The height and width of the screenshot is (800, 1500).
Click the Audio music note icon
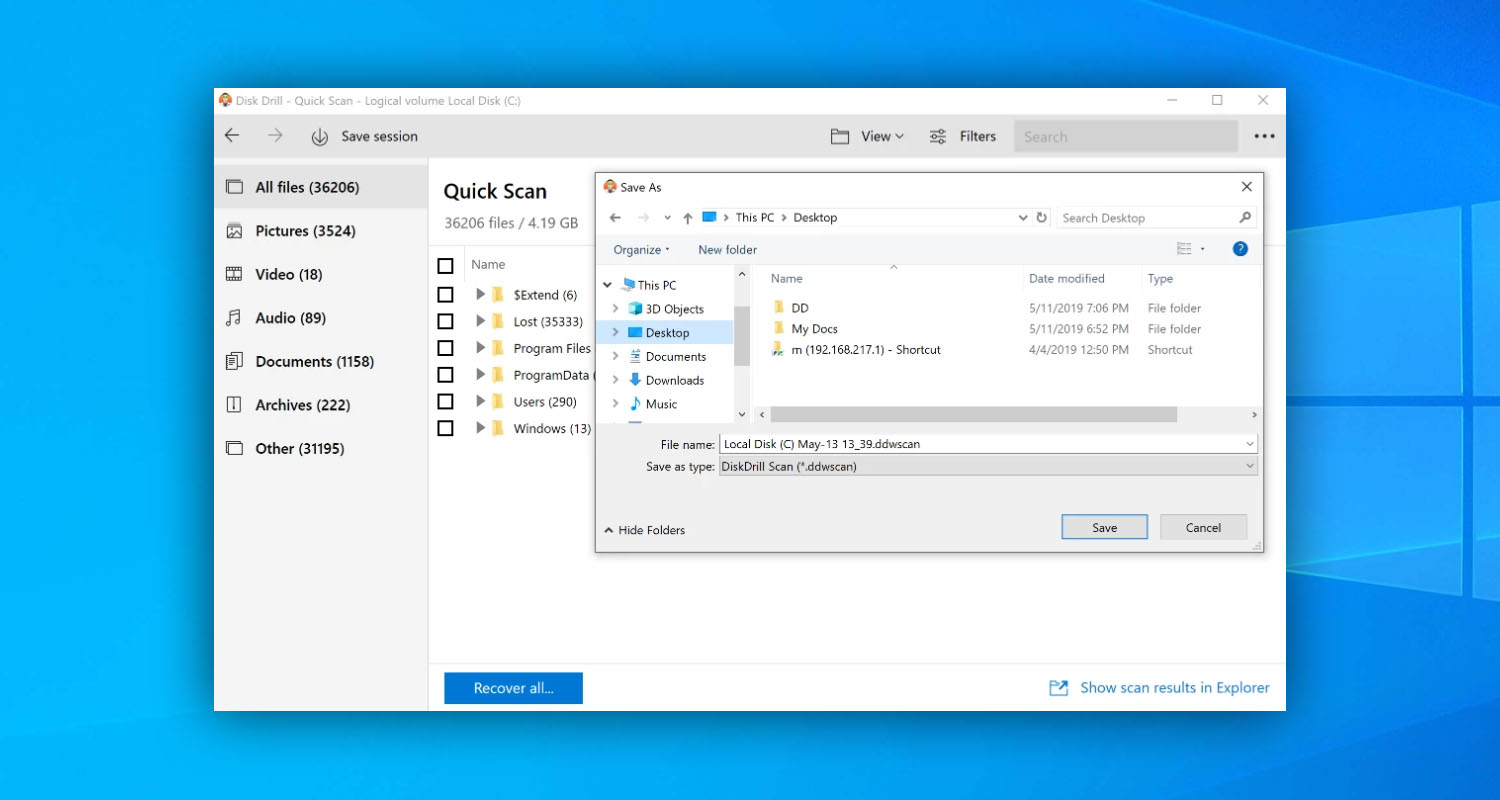[234, 318]
